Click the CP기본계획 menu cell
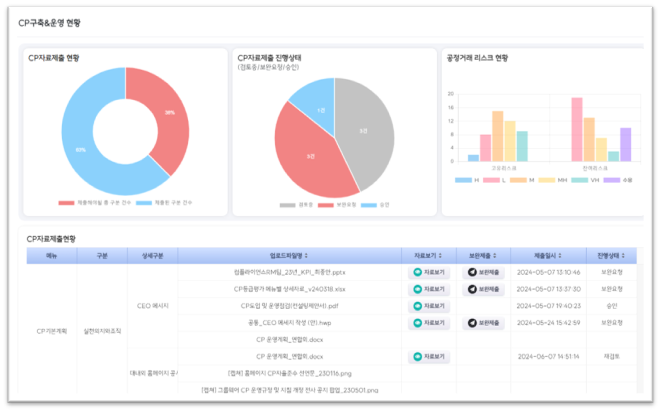 [52, 331]
